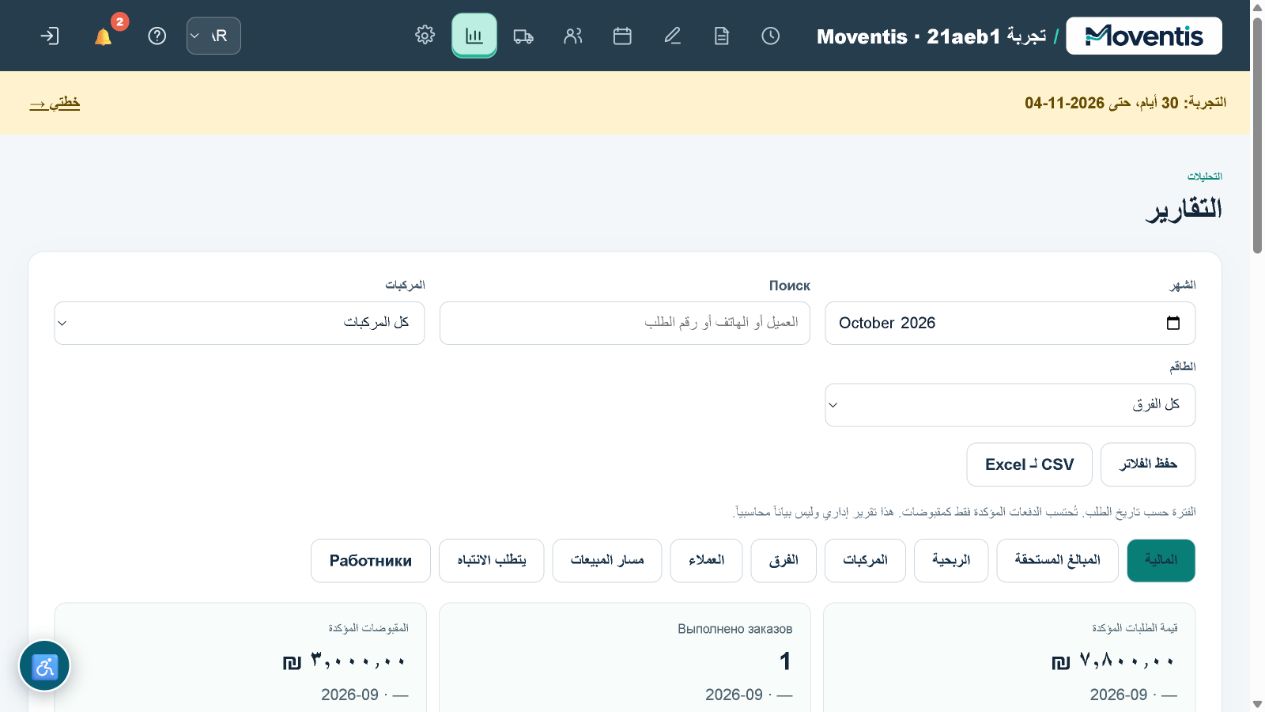1265x712 pixels.
Task: Open the vehicles truck icon
Action: tap(523, 36)
